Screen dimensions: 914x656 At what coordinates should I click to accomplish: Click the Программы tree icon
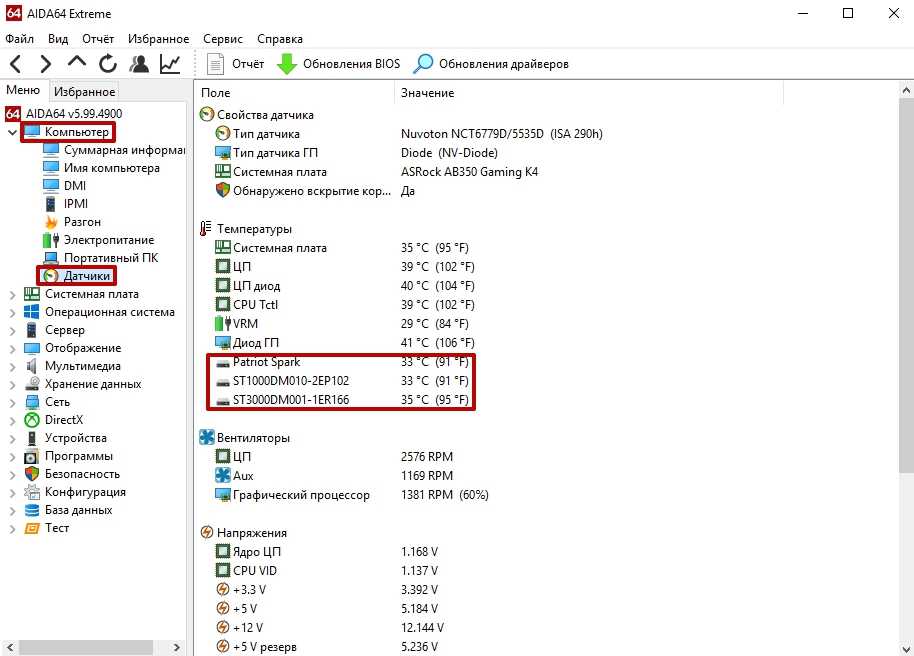tap(32, 456)
